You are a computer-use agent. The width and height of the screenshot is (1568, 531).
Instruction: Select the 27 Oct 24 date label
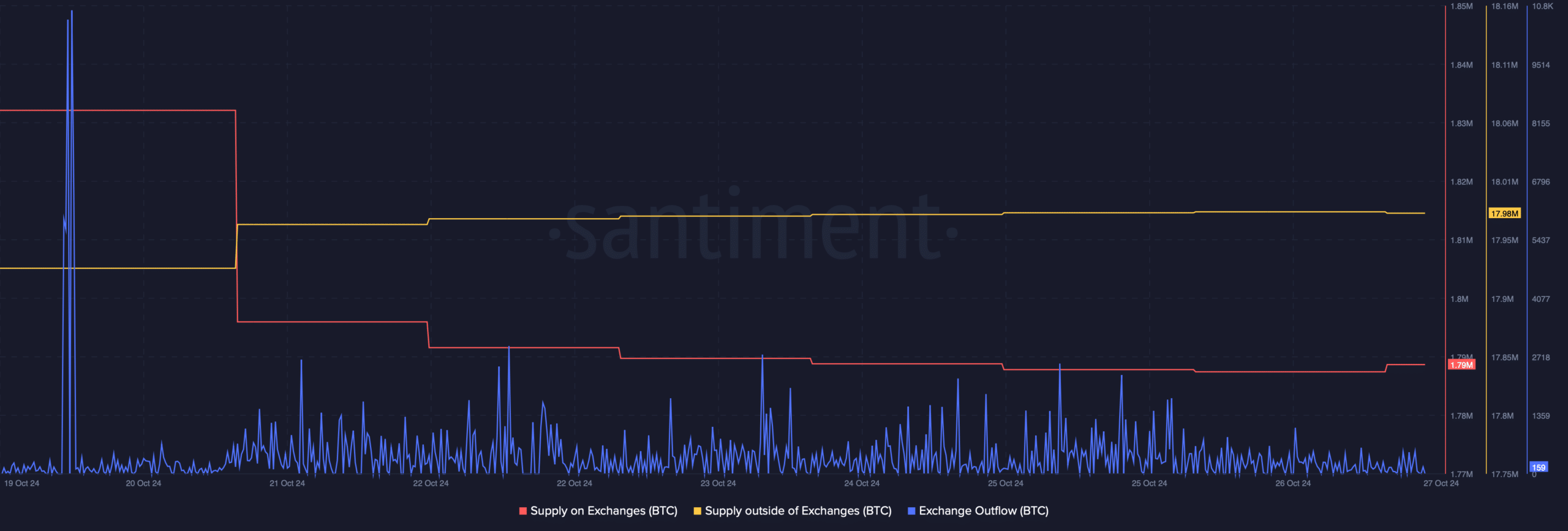tap(1441, 483)
